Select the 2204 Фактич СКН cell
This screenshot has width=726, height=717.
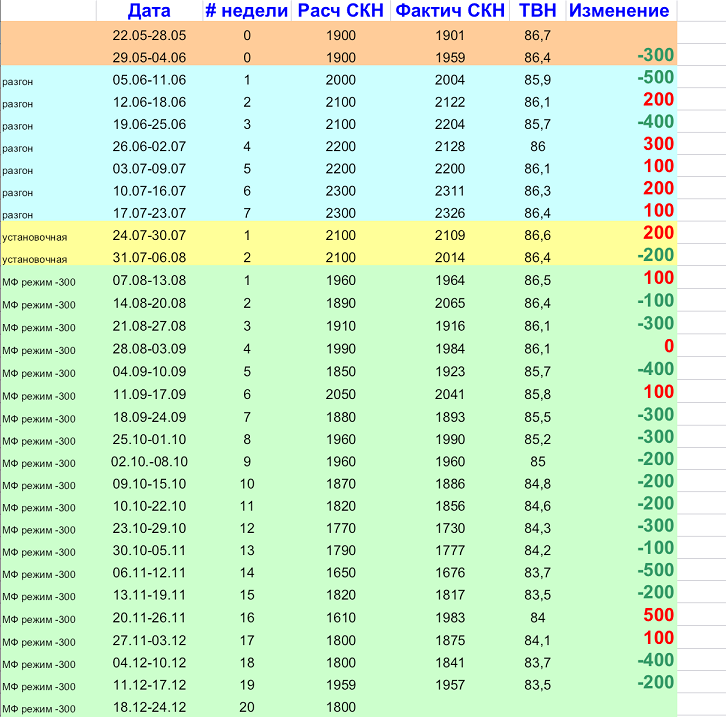click(450, 125)
